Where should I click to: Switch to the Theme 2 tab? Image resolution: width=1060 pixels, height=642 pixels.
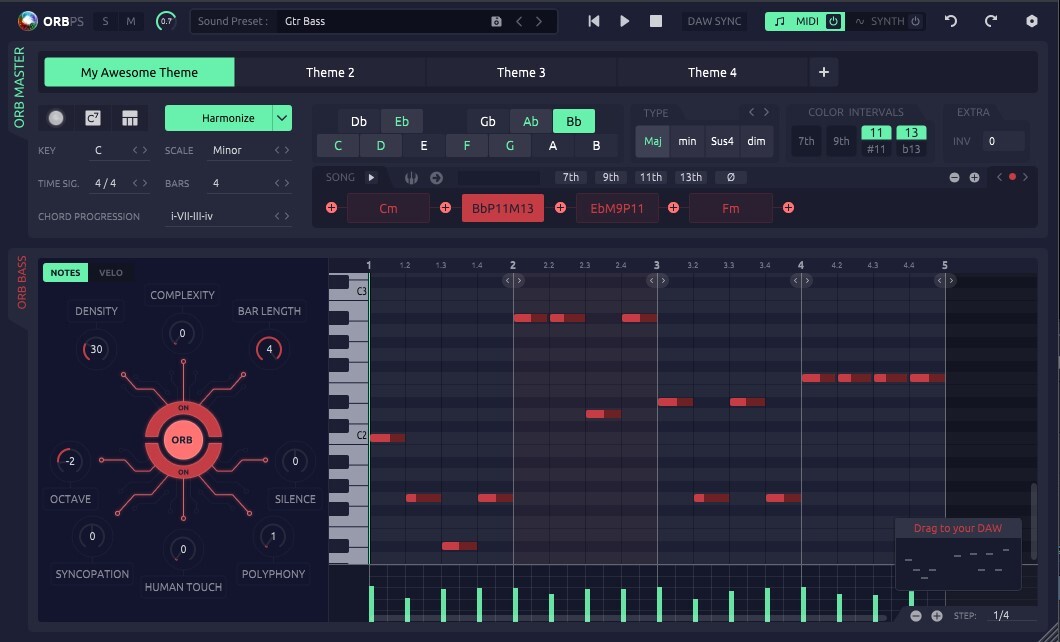coord(330,72)
